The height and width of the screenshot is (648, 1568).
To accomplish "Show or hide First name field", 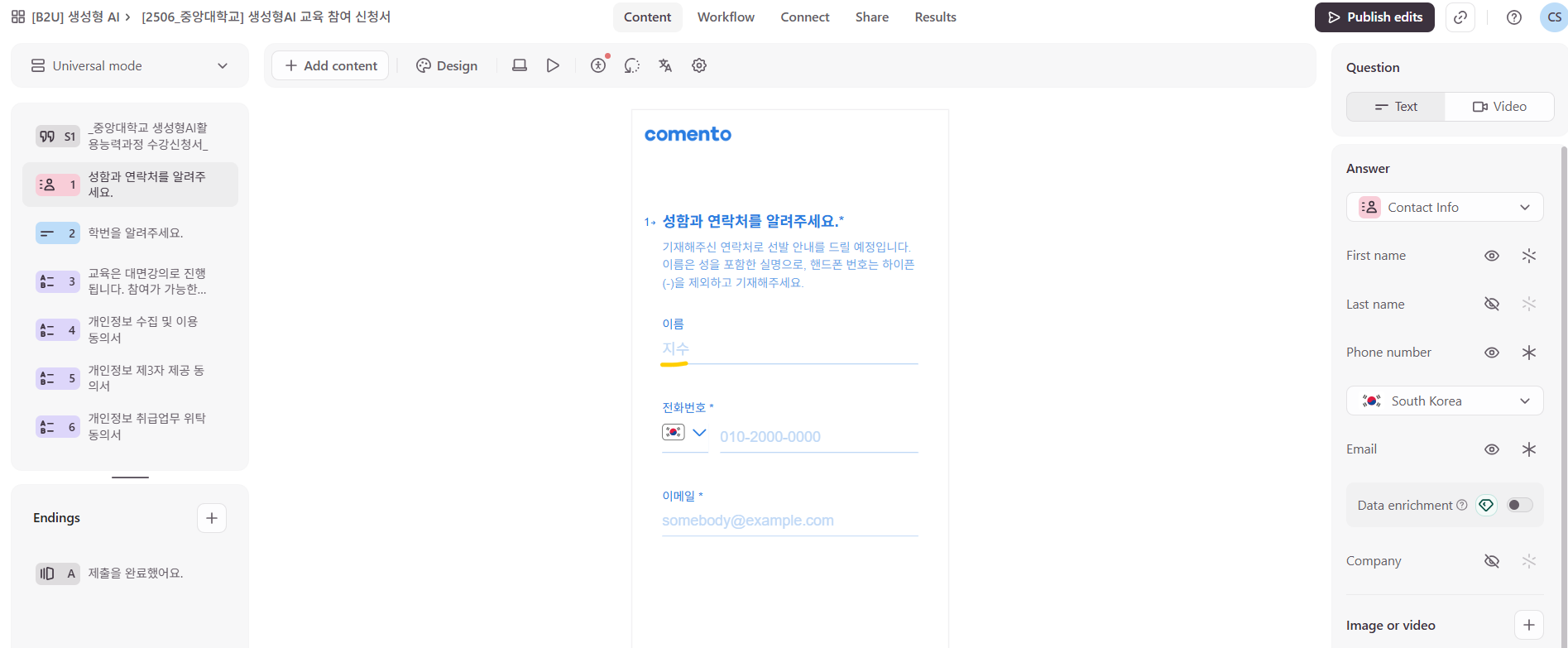I will click(1492, 256).
